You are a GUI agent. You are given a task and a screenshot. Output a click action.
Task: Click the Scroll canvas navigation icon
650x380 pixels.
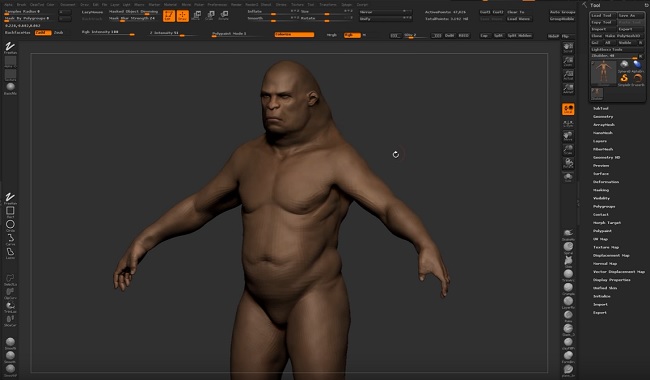pos(568,47)
